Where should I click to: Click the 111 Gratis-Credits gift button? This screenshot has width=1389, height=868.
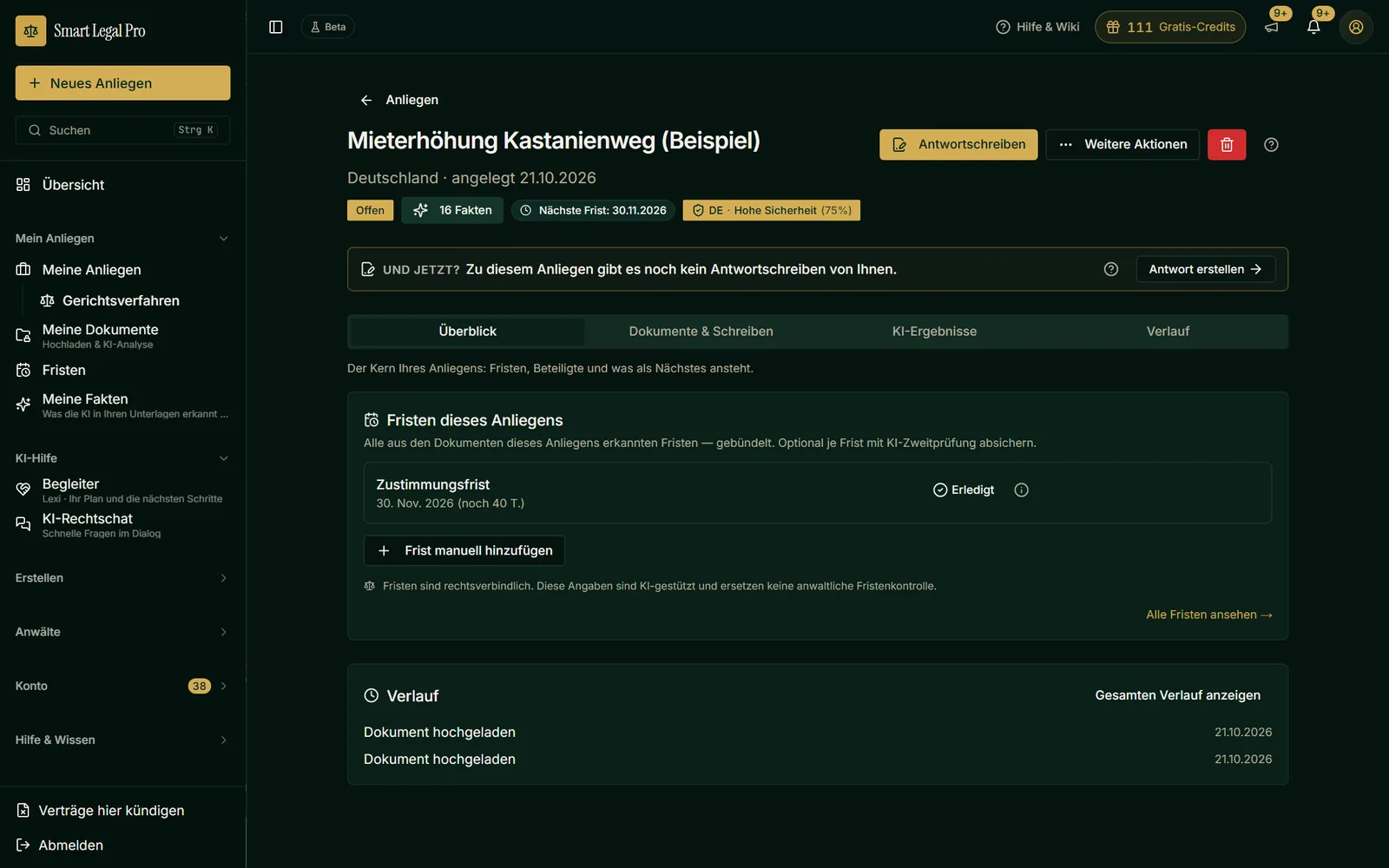click(x=1170, y=27)
